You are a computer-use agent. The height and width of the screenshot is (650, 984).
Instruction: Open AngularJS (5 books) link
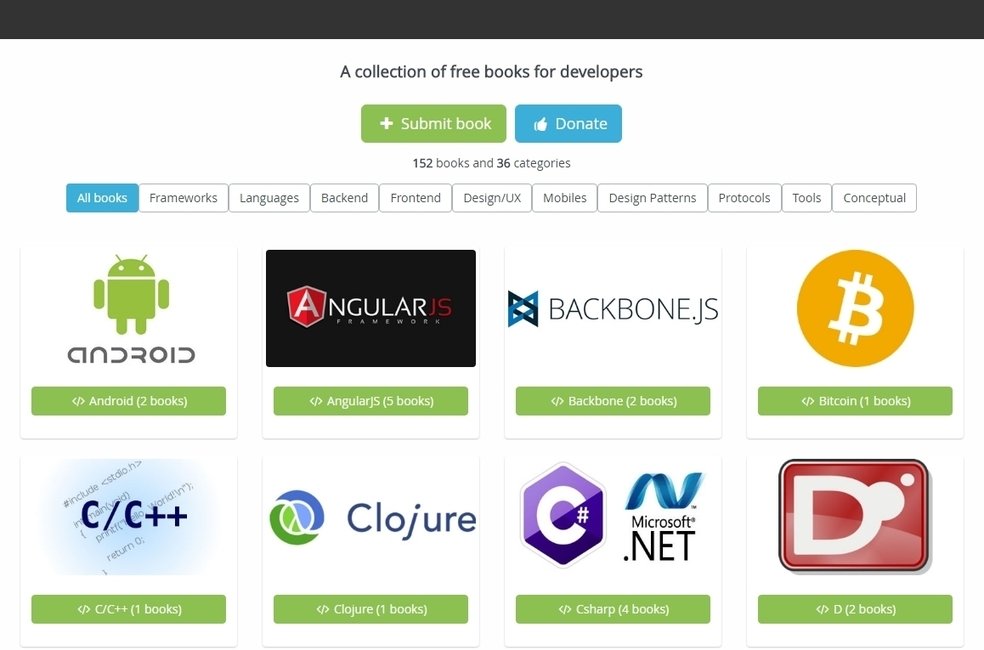point(370,400)
